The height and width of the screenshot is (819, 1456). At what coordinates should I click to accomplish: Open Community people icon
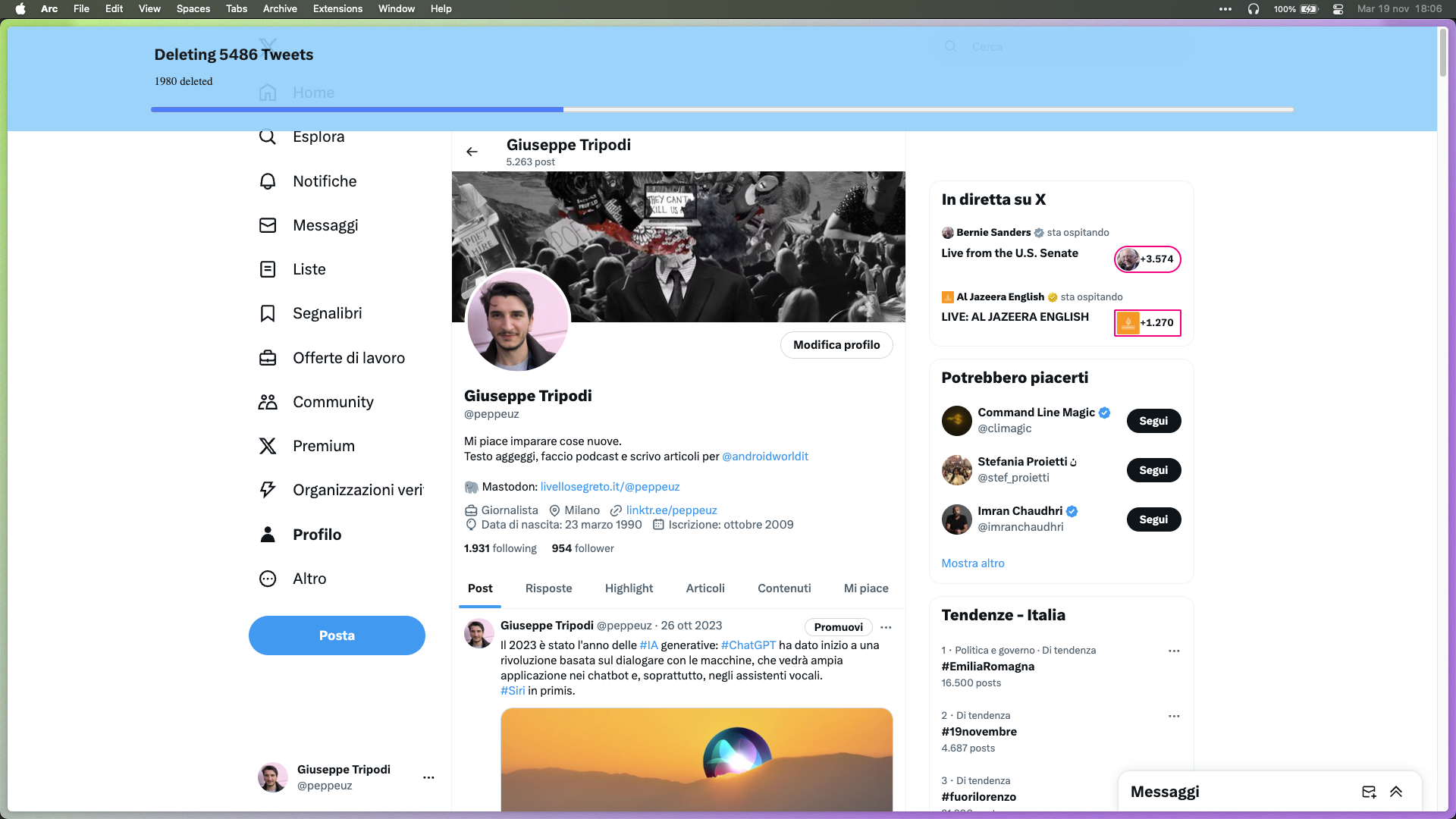[x=268, y=402]
